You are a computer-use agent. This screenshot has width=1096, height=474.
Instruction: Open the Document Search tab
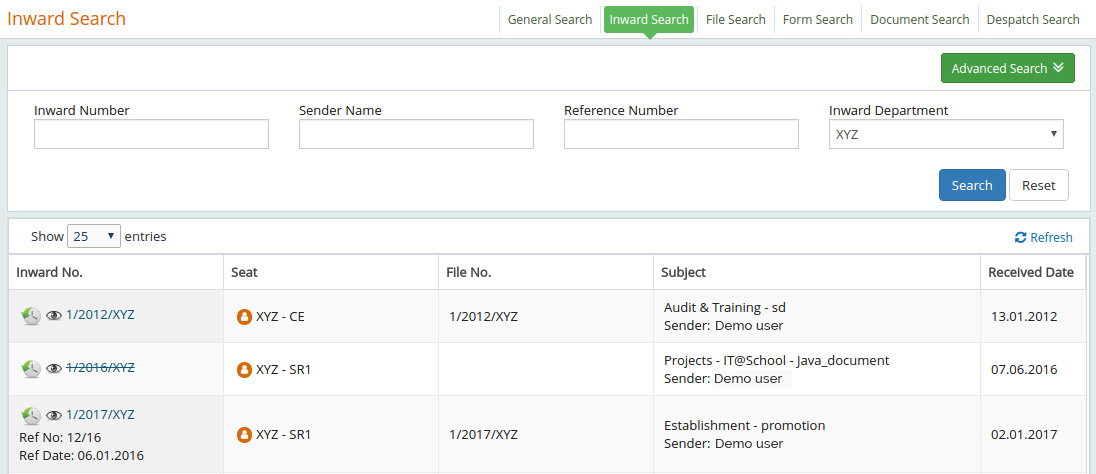pos(919,19)
